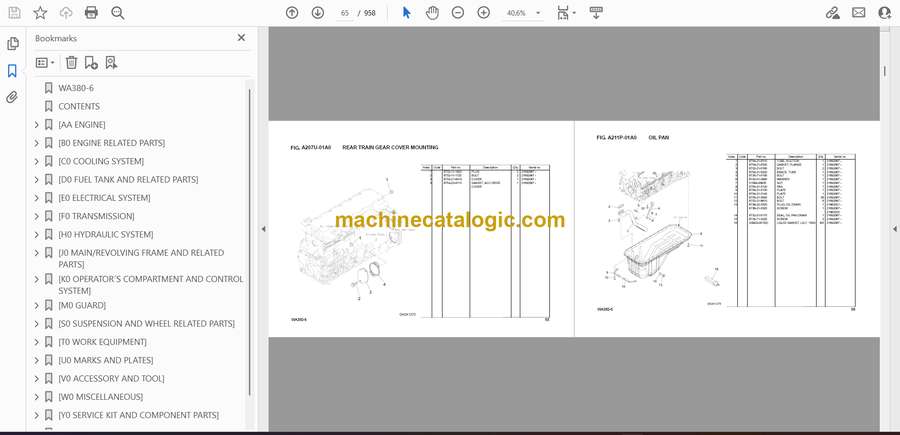Activate the Hand pan tool
The height and width of the screenshot is (435, 900).
point(432,13)
